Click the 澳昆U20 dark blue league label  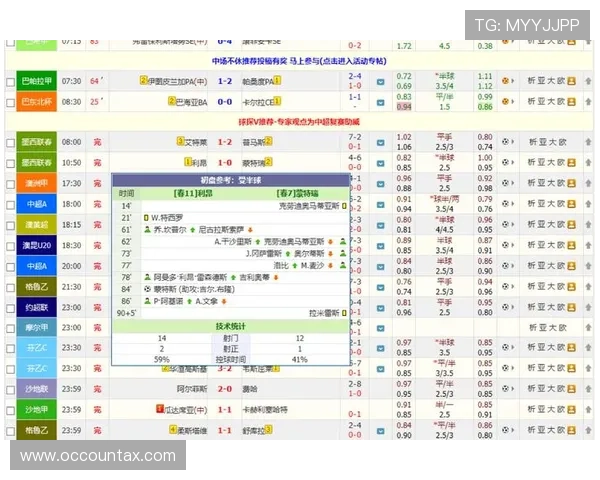(x=36, y=245)
